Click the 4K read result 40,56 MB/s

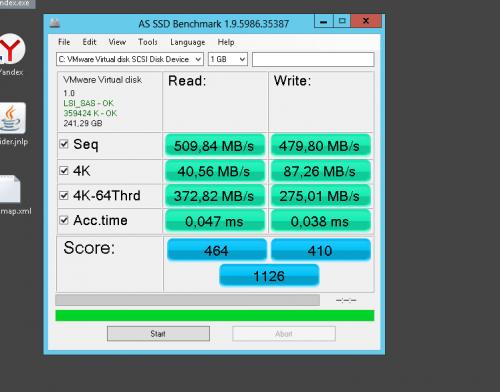click(x=215, y=171)
